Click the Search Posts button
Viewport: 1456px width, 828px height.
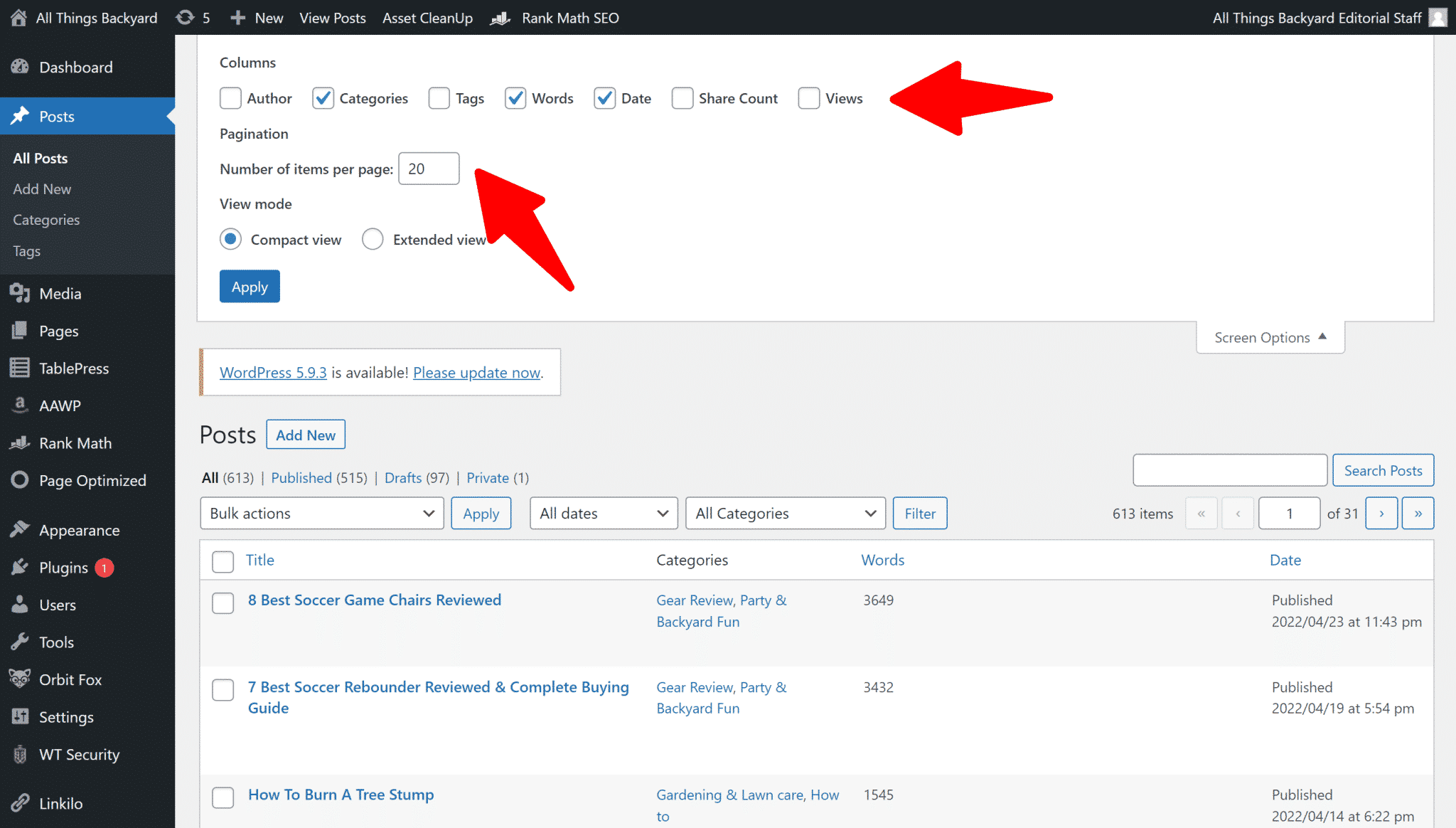[1382, 470]
